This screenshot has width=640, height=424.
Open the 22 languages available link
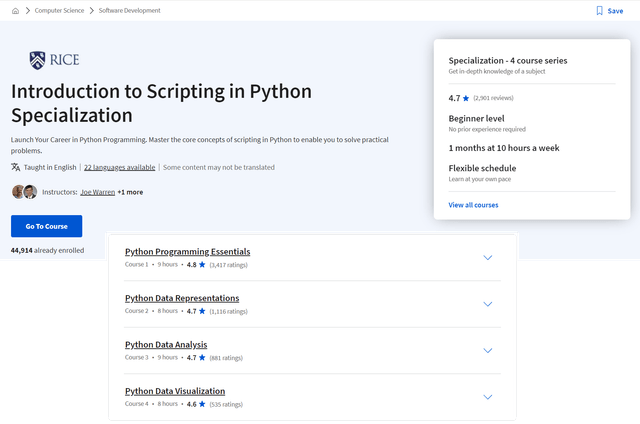pyautogui.click(x=119, y=167)
